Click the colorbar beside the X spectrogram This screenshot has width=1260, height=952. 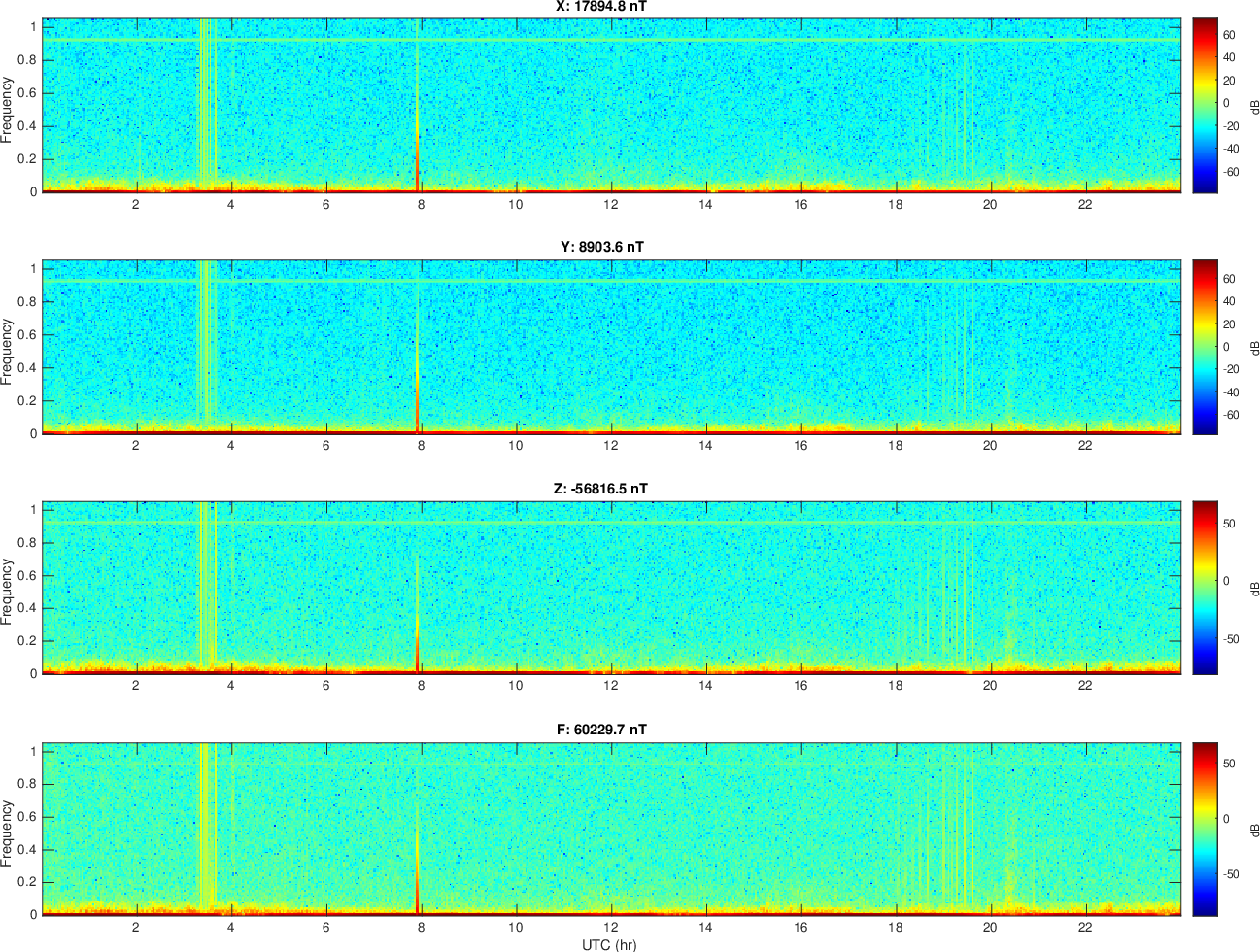1205,105
